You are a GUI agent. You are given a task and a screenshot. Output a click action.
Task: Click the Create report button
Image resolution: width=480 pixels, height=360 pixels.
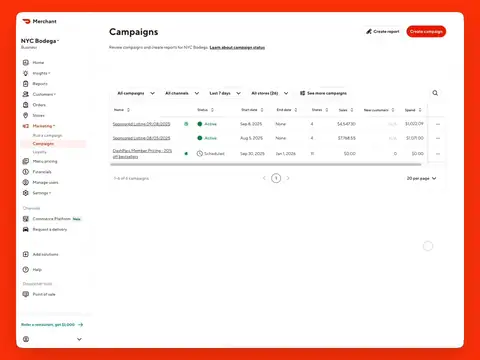tap(382, 31)
